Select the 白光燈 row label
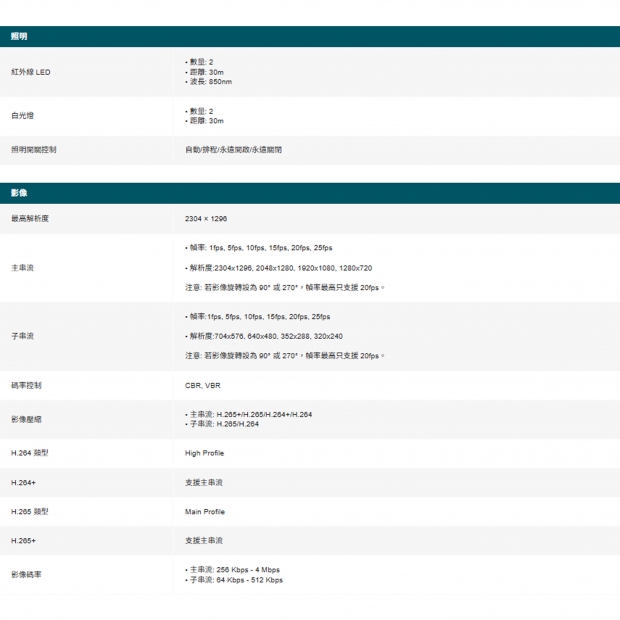Image resolution: width=620 pixels, height=620 pixels. 23,116
